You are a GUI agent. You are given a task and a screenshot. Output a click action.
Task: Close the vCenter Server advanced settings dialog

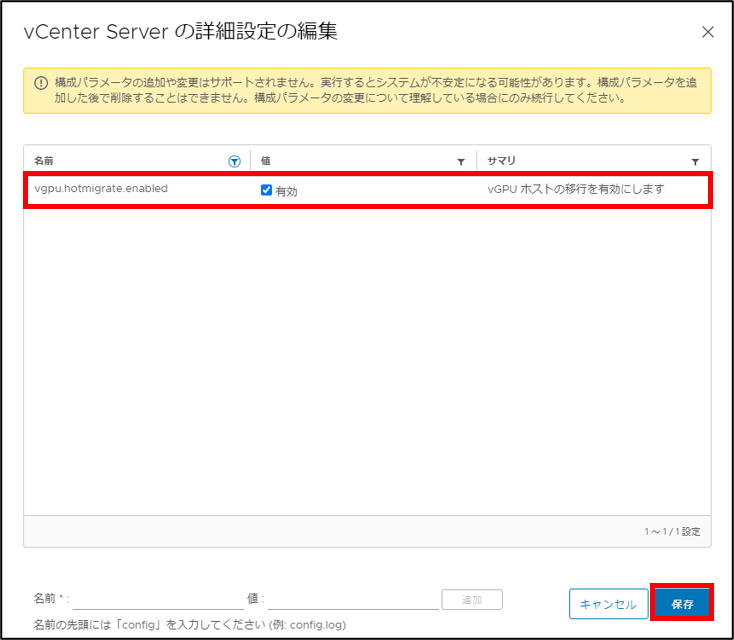708,32
